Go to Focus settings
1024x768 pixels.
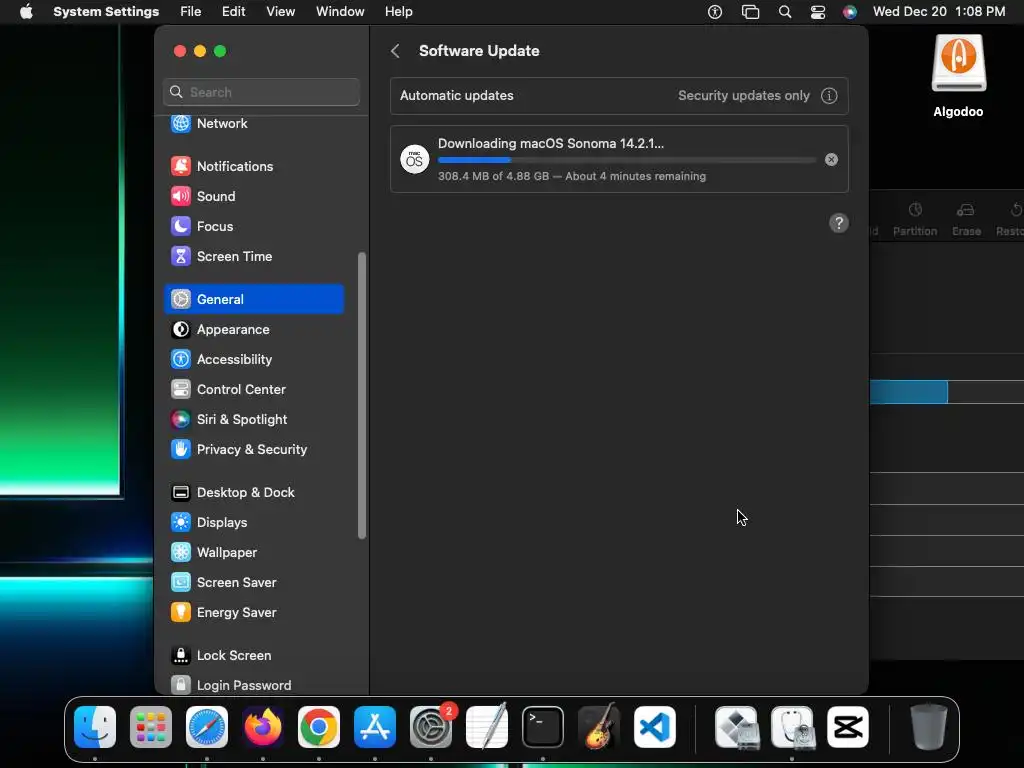coord(254,227)
